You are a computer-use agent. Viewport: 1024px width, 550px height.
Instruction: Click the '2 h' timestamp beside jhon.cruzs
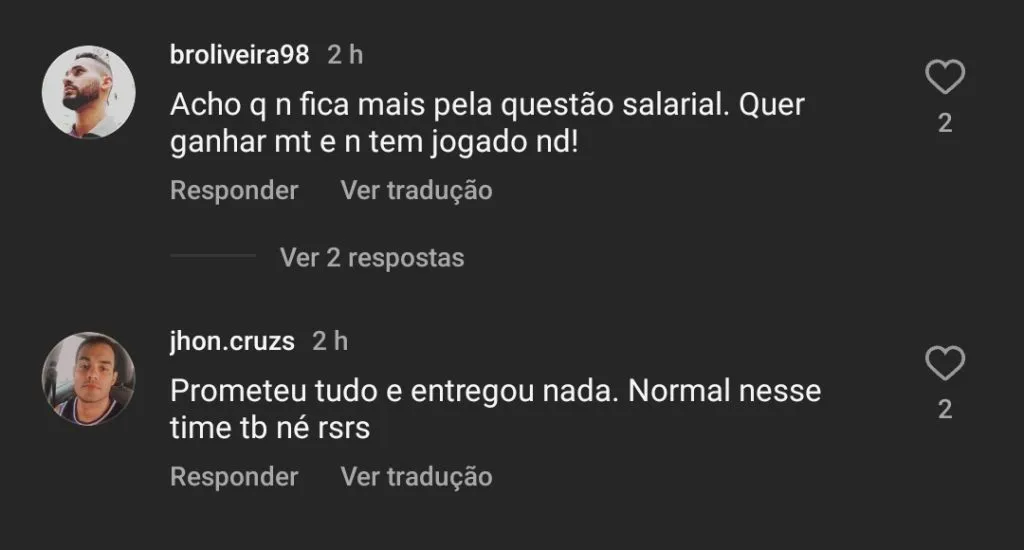point(330,341)
